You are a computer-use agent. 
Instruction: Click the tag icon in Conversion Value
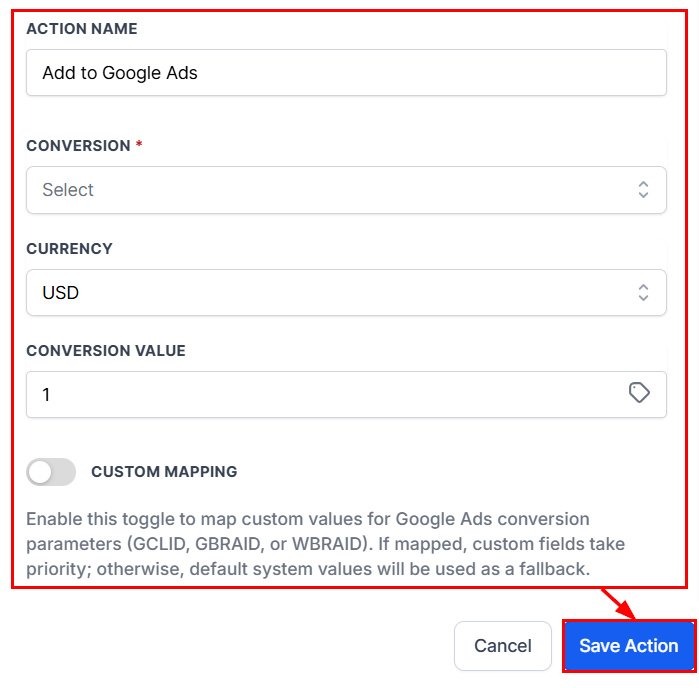coord(639,393)
